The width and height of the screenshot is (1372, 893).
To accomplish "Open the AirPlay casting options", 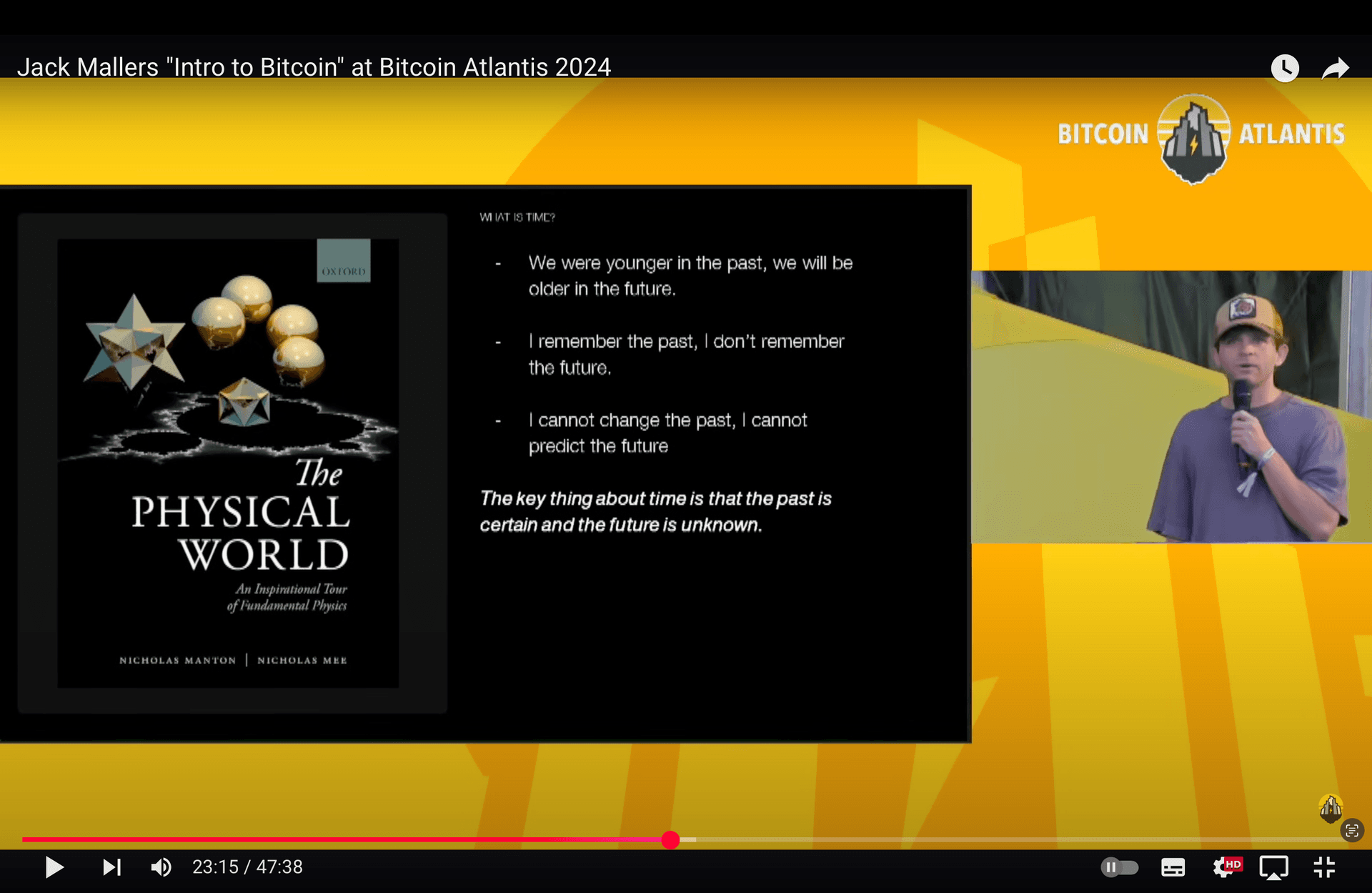I will [x=1273, y=867].
